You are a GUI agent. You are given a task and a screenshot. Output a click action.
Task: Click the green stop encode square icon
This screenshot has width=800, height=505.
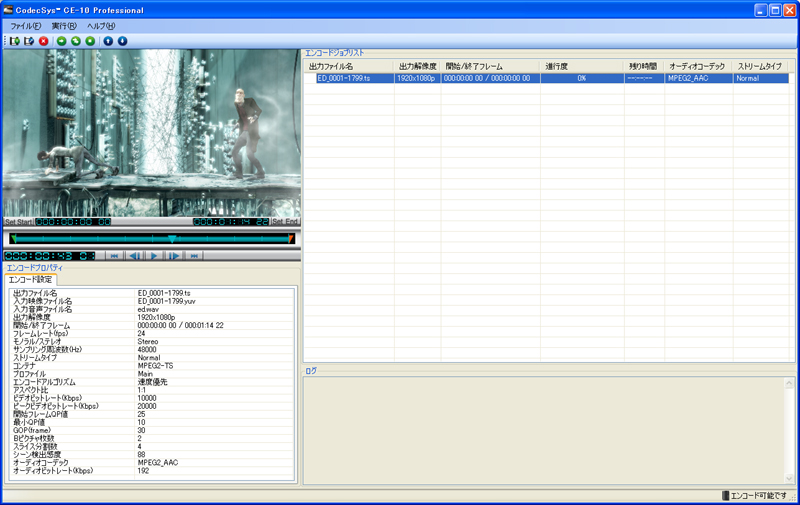90,41
